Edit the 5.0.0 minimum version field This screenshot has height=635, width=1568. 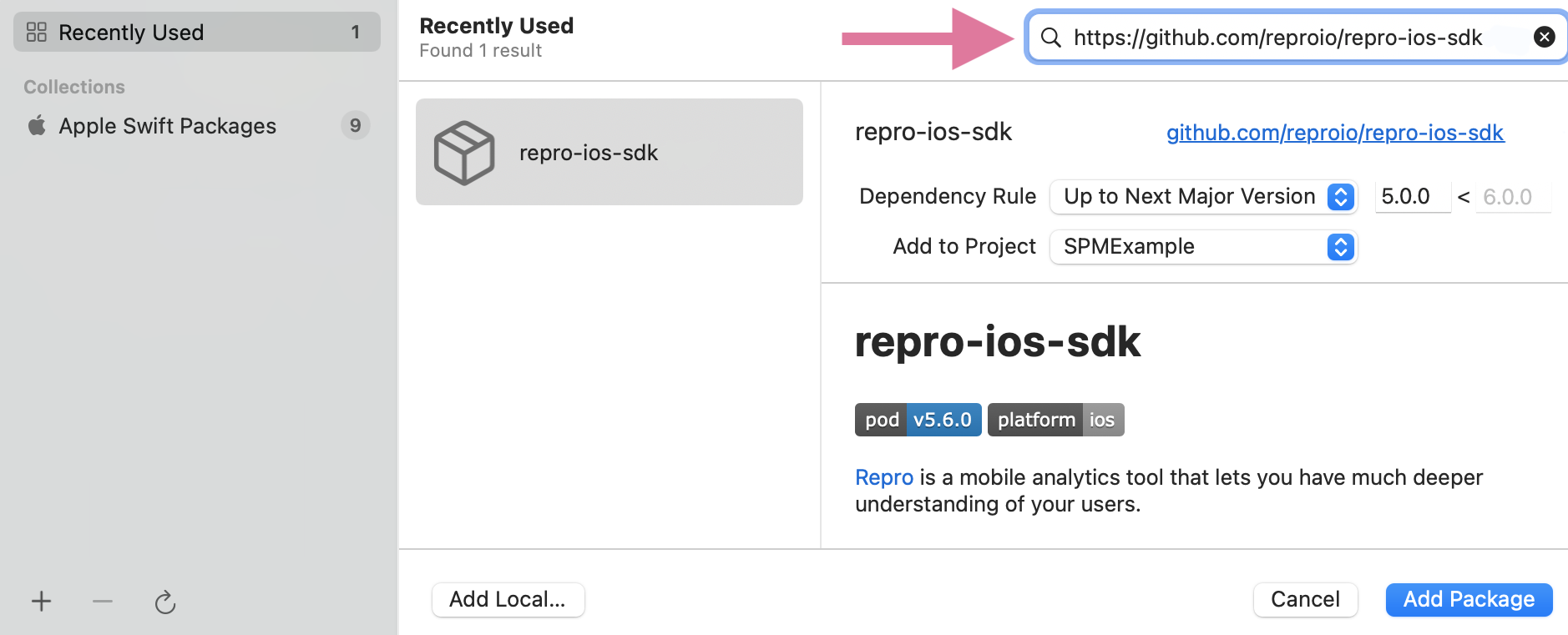pyautogui.click(x=1413, y=197)
